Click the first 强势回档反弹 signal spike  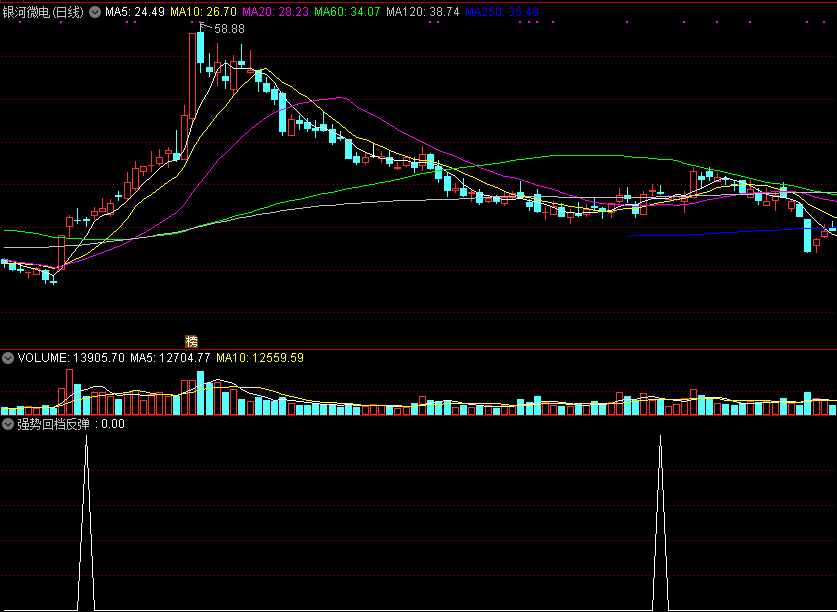(86, 523)
